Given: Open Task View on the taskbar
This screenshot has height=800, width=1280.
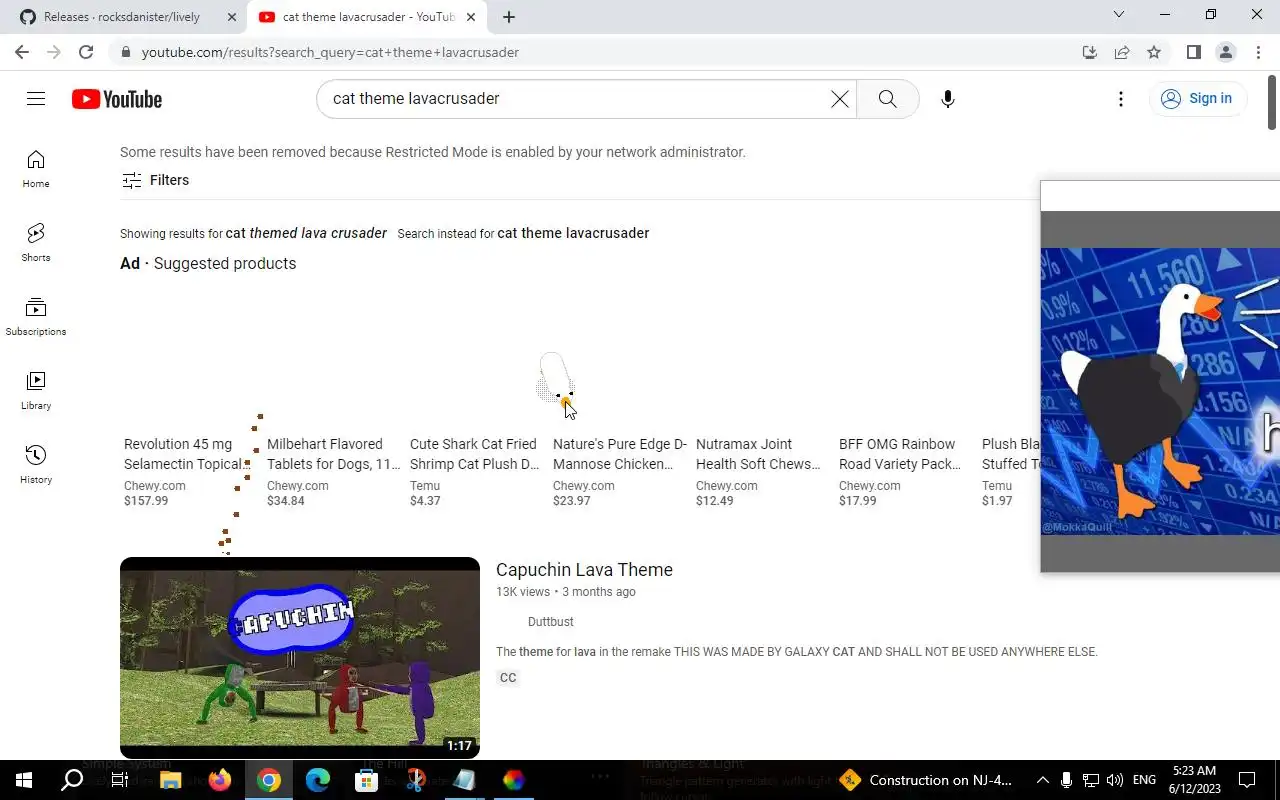Looking at the screenshot, I should [120, 780].
